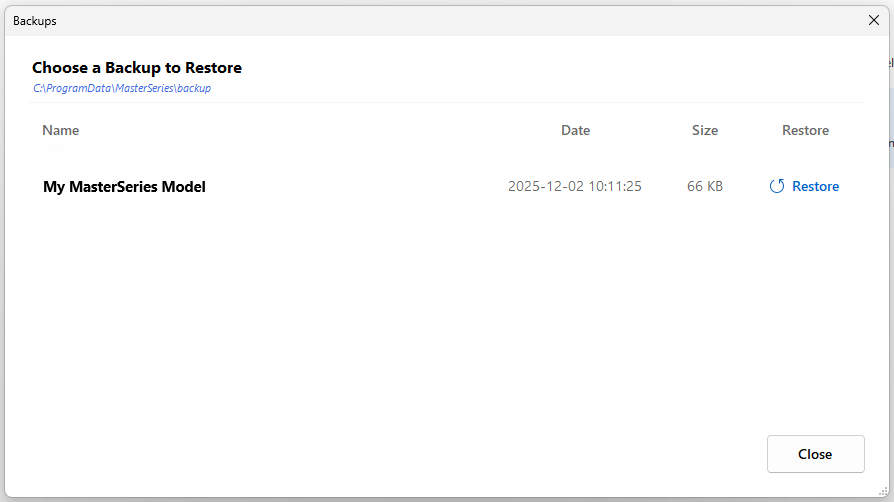Viewport: 894px width, 502px height.
Task: Click the blank space left of the Close button
Action: tap(399, 454)
